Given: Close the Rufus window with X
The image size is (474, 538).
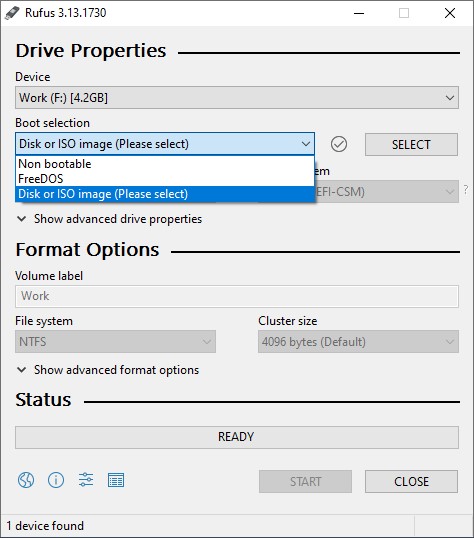Looking at the screenshot, I should coord(450,13).
